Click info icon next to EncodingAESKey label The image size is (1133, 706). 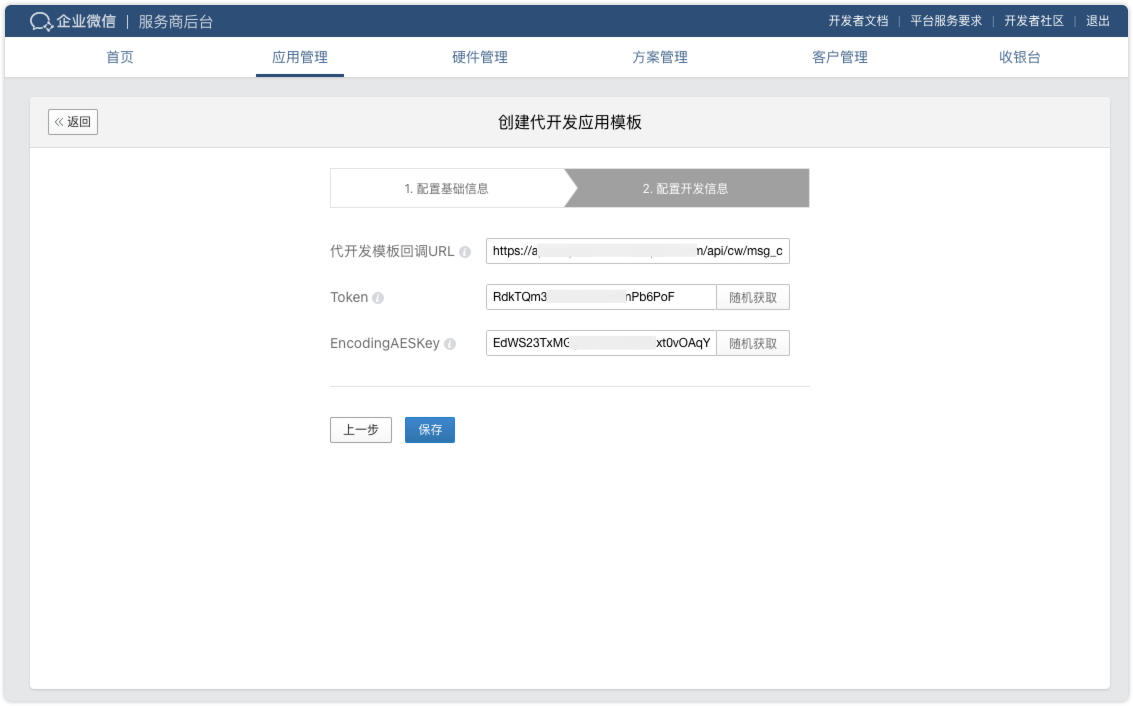(x=450, y=344)
